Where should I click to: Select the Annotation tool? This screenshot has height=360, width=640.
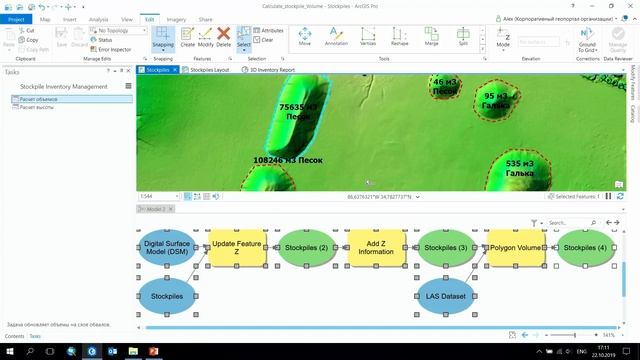tap(336, 36)
